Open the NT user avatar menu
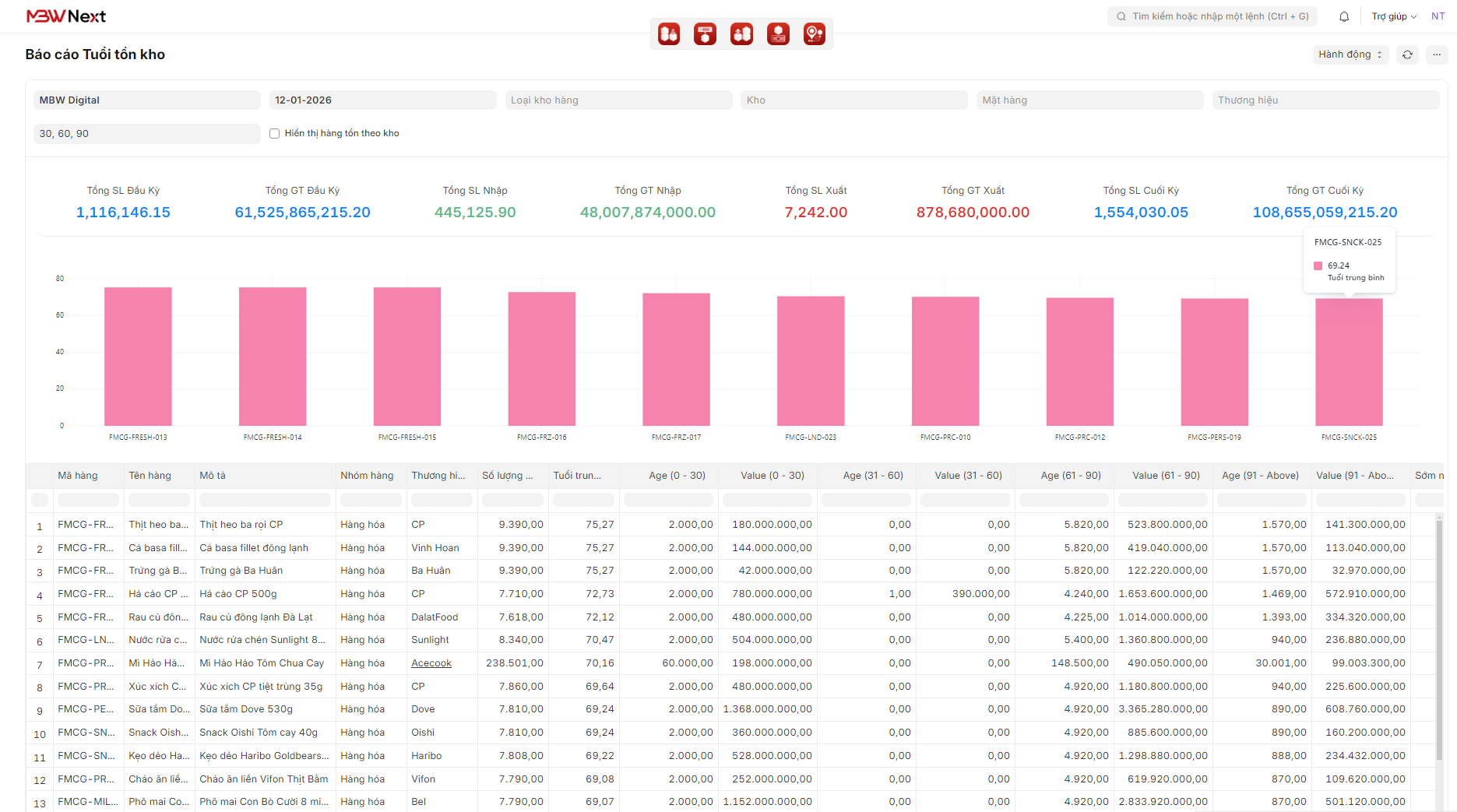 tap(1438, 16)
